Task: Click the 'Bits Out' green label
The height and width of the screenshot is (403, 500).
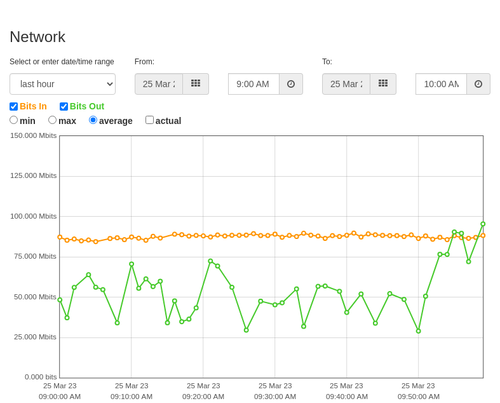Action: click(87, 106)
